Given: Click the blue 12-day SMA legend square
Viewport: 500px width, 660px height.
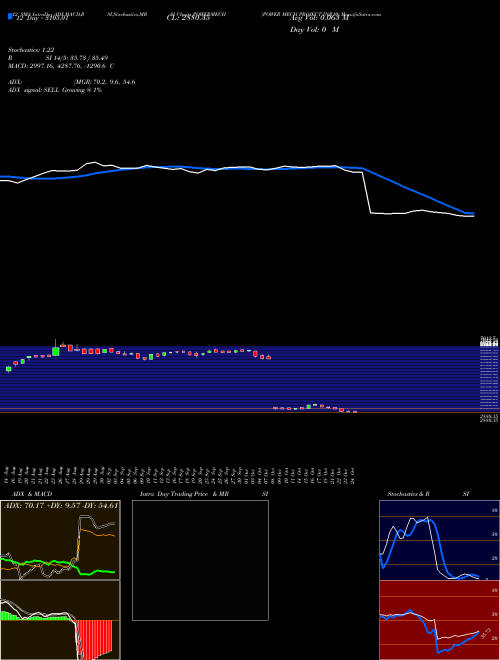Looking at the screenshot, I should (10, 16).
